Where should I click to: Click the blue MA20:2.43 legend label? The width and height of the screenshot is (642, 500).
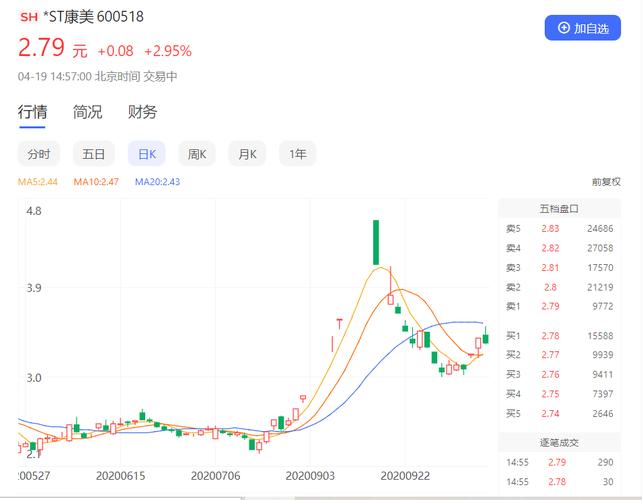157,182
